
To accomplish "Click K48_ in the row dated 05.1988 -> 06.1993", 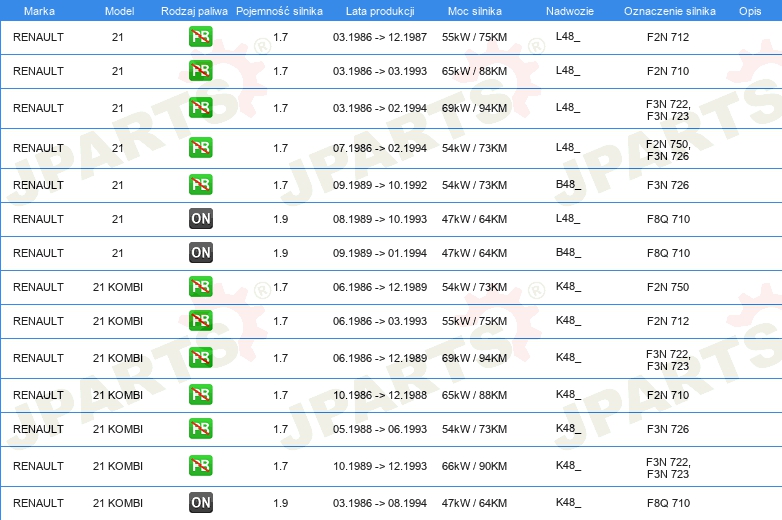I will [569, 428].
